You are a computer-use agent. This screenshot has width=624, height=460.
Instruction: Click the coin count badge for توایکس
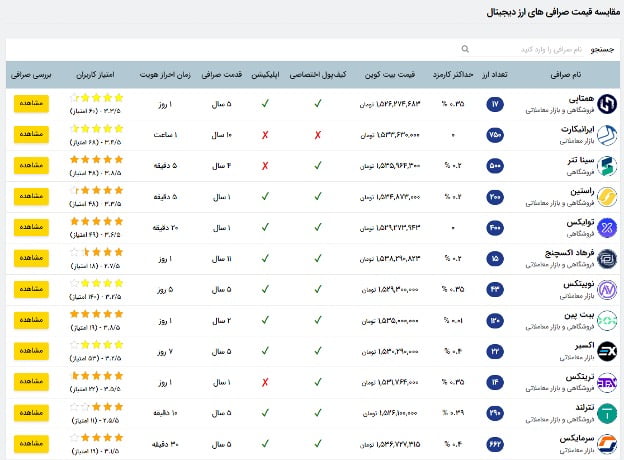[x=495, y=228]
